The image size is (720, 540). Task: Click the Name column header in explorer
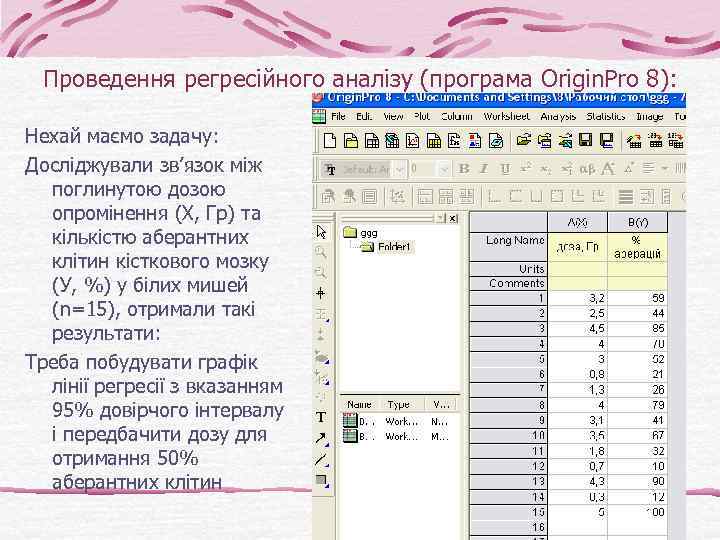[x=359, y=405]
